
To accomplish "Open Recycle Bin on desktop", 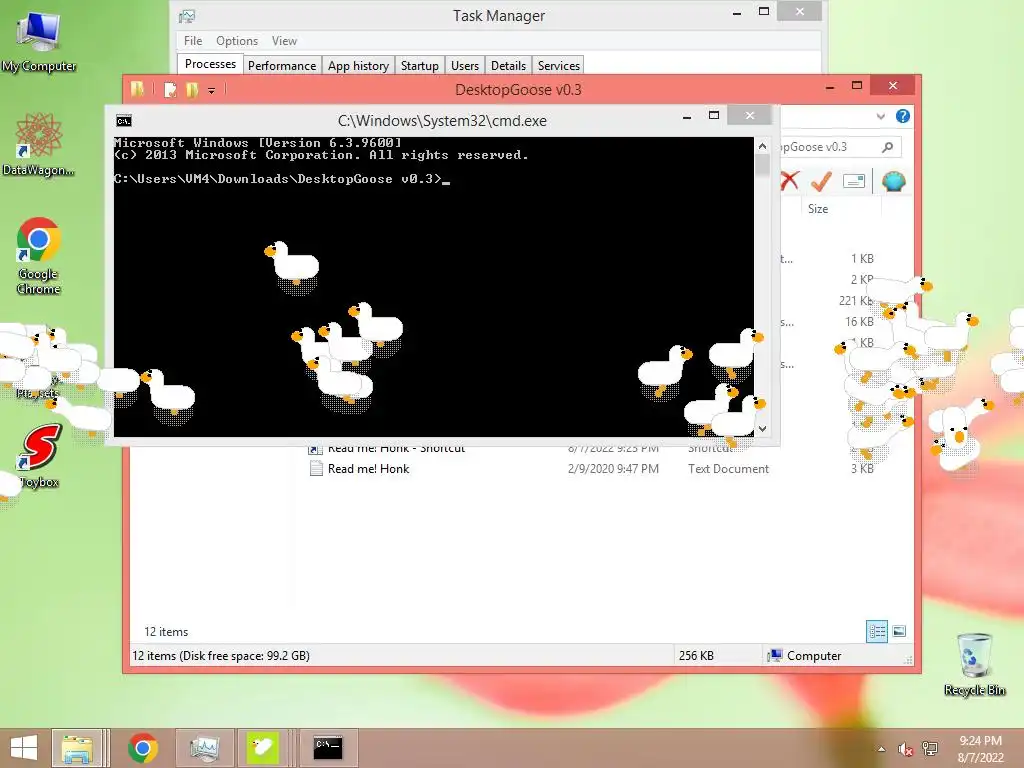I will pos(974,664).
